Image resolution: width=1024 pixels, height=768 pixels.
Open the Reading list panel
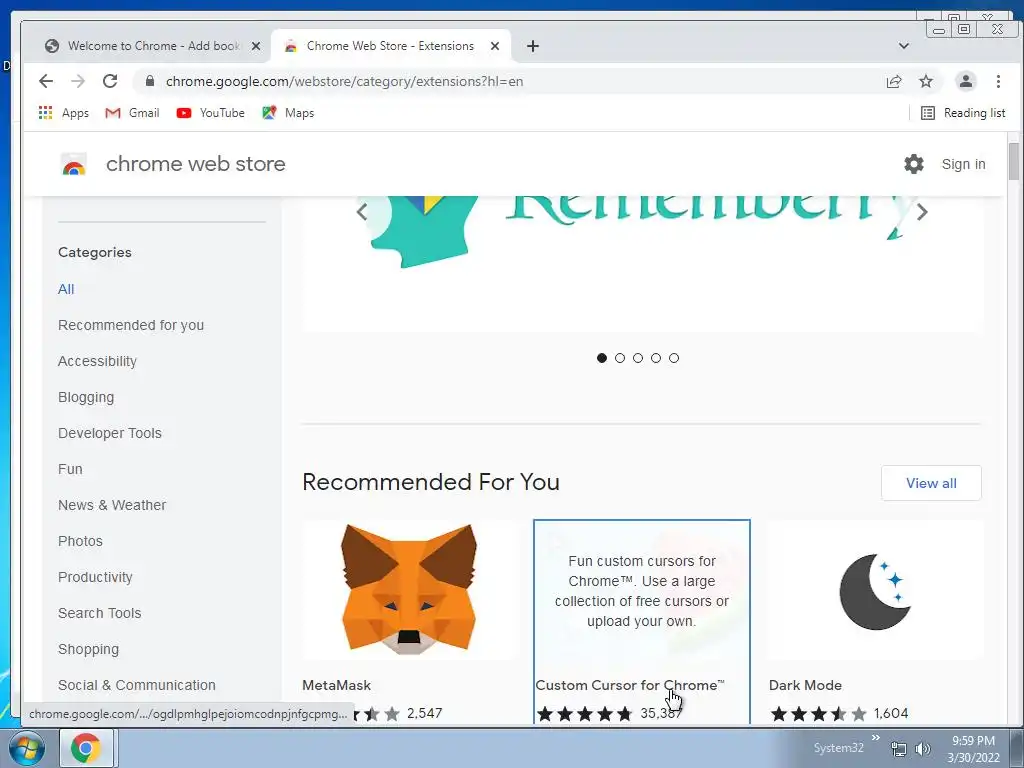coord(963,113)
